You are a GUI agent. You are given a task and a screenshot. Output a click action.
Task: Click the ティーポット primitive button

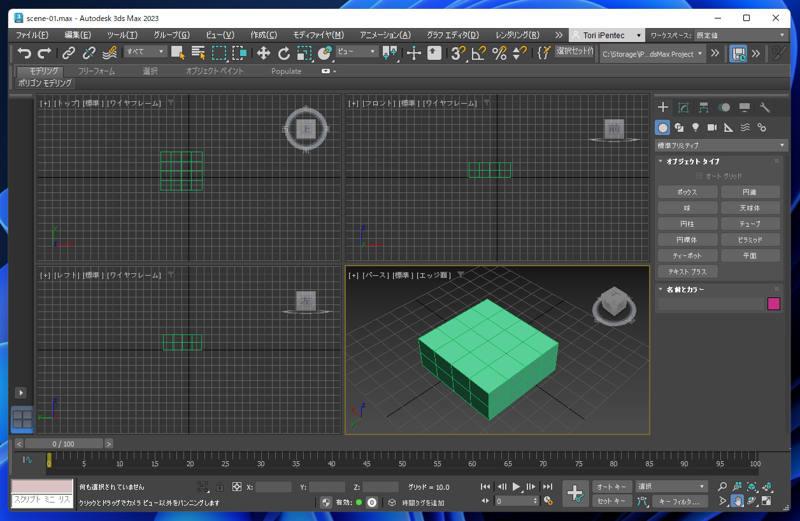[687, 256]
